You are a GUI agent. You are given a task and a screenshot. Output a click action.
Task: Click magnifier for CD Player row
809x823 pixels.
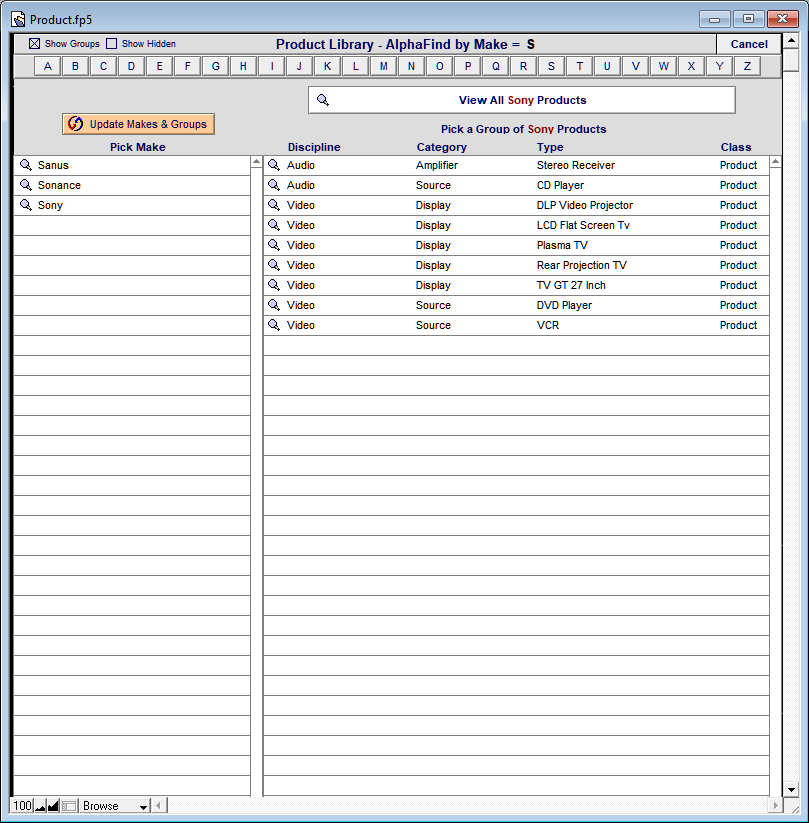[x=274, y=185]
